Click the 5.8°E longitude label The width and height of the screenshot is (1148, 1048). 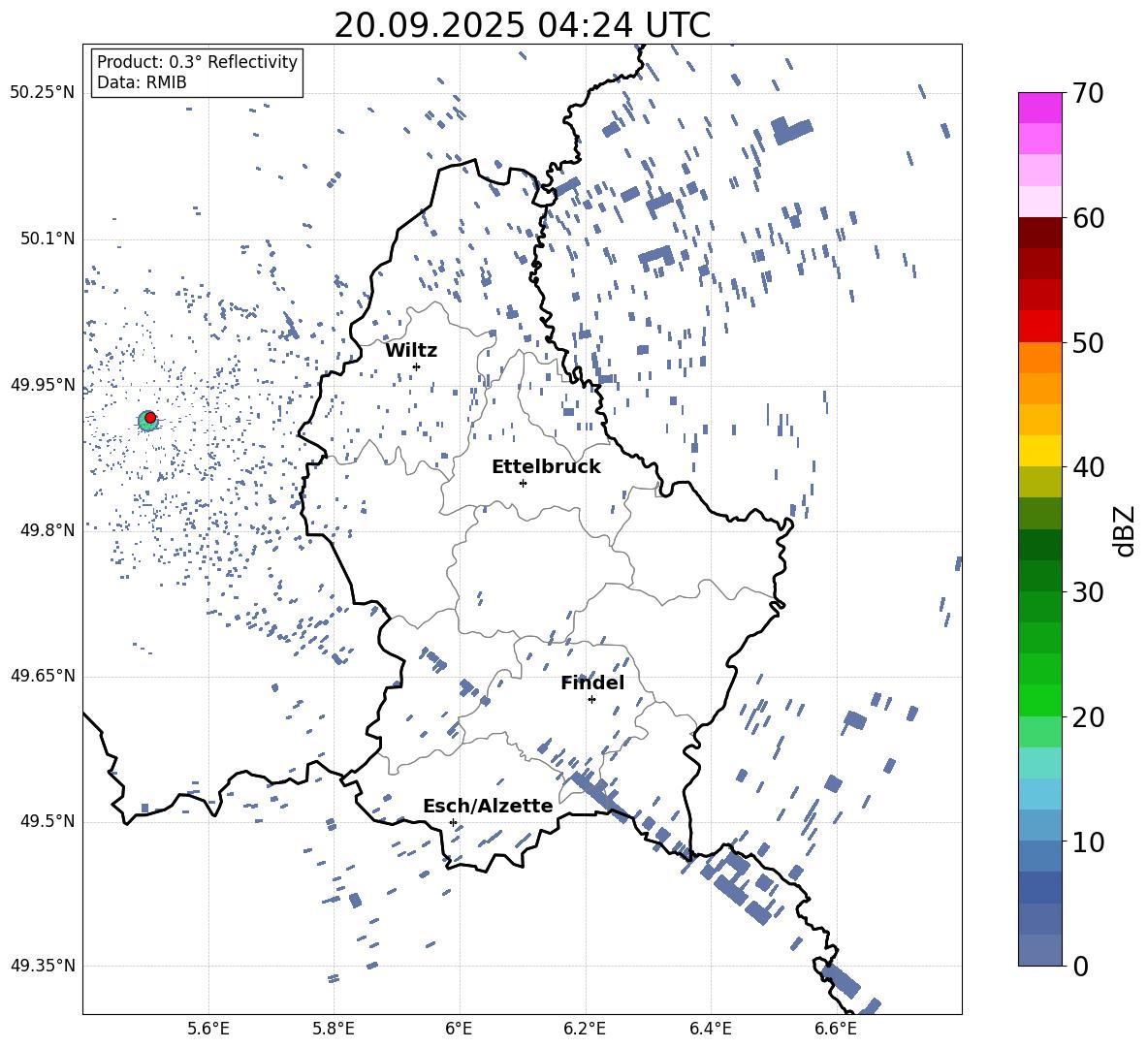334,1029
